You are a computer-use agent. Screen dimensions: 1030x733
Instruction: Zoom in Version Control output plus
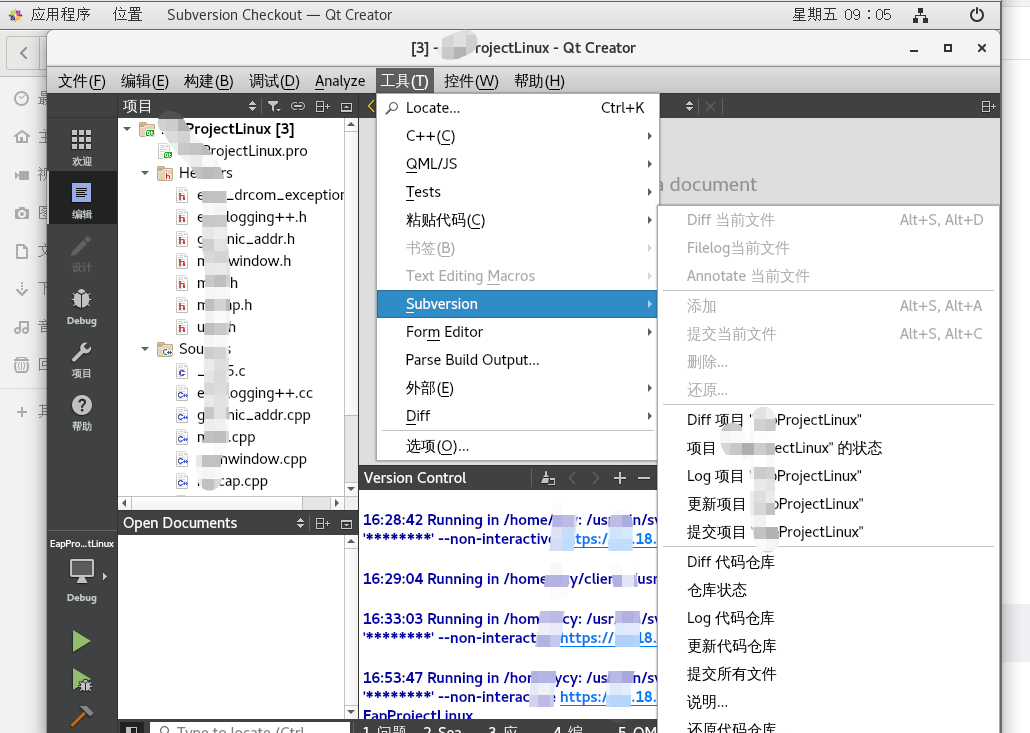[619, 478]
